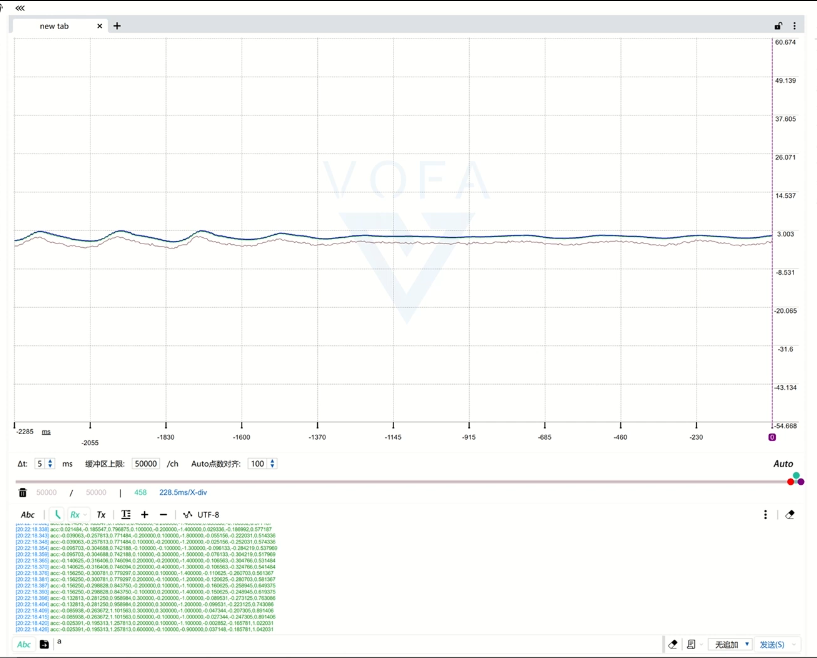
Task: Increase font size with plus icon
Action: (144, 514)
